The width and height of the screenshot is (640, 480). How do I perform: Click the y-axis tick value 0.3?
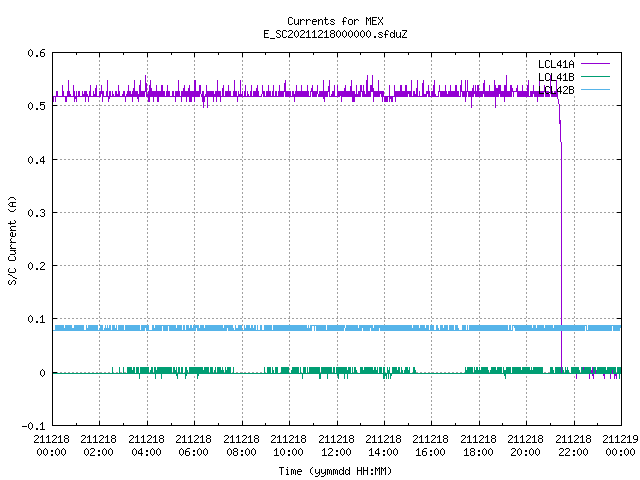coord(36,213)
